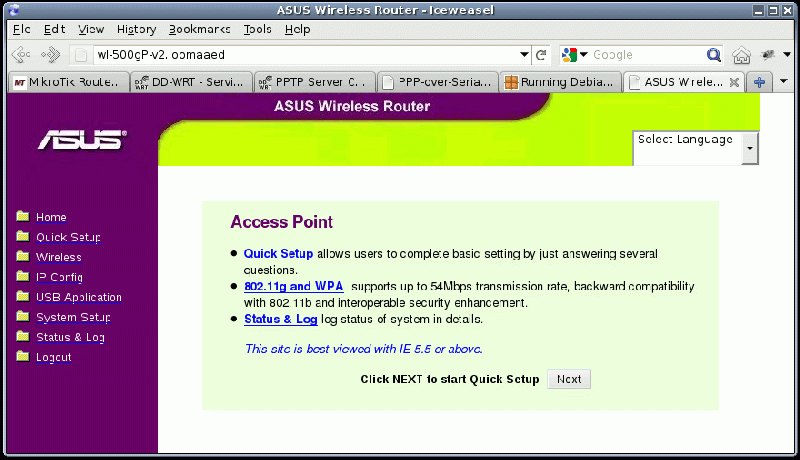This screenshot has height=460, width=800.
Task: Open the Home sidebar link
Action: pos(51,217)
